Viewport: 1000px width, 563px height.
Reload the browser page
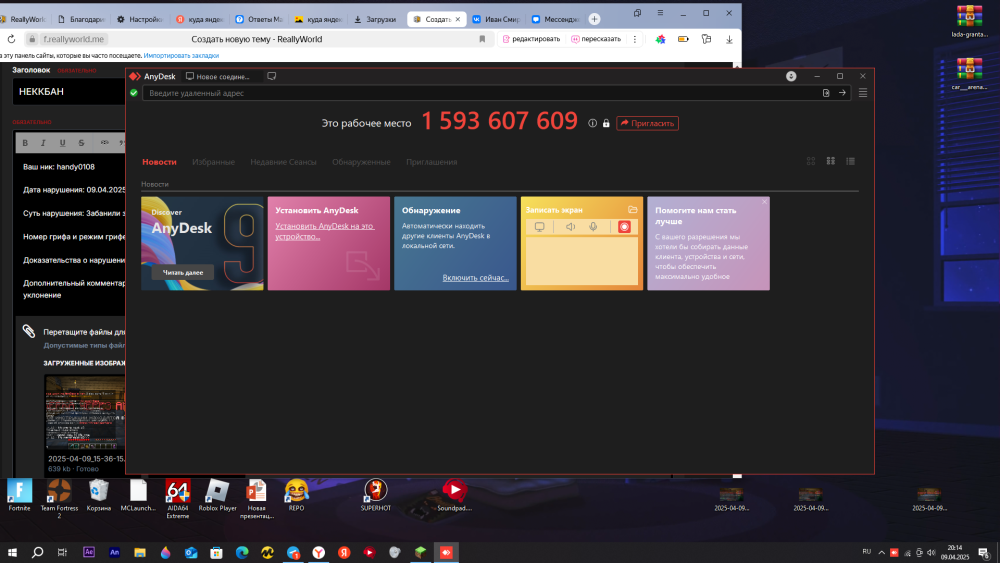[x=11, y=39]
